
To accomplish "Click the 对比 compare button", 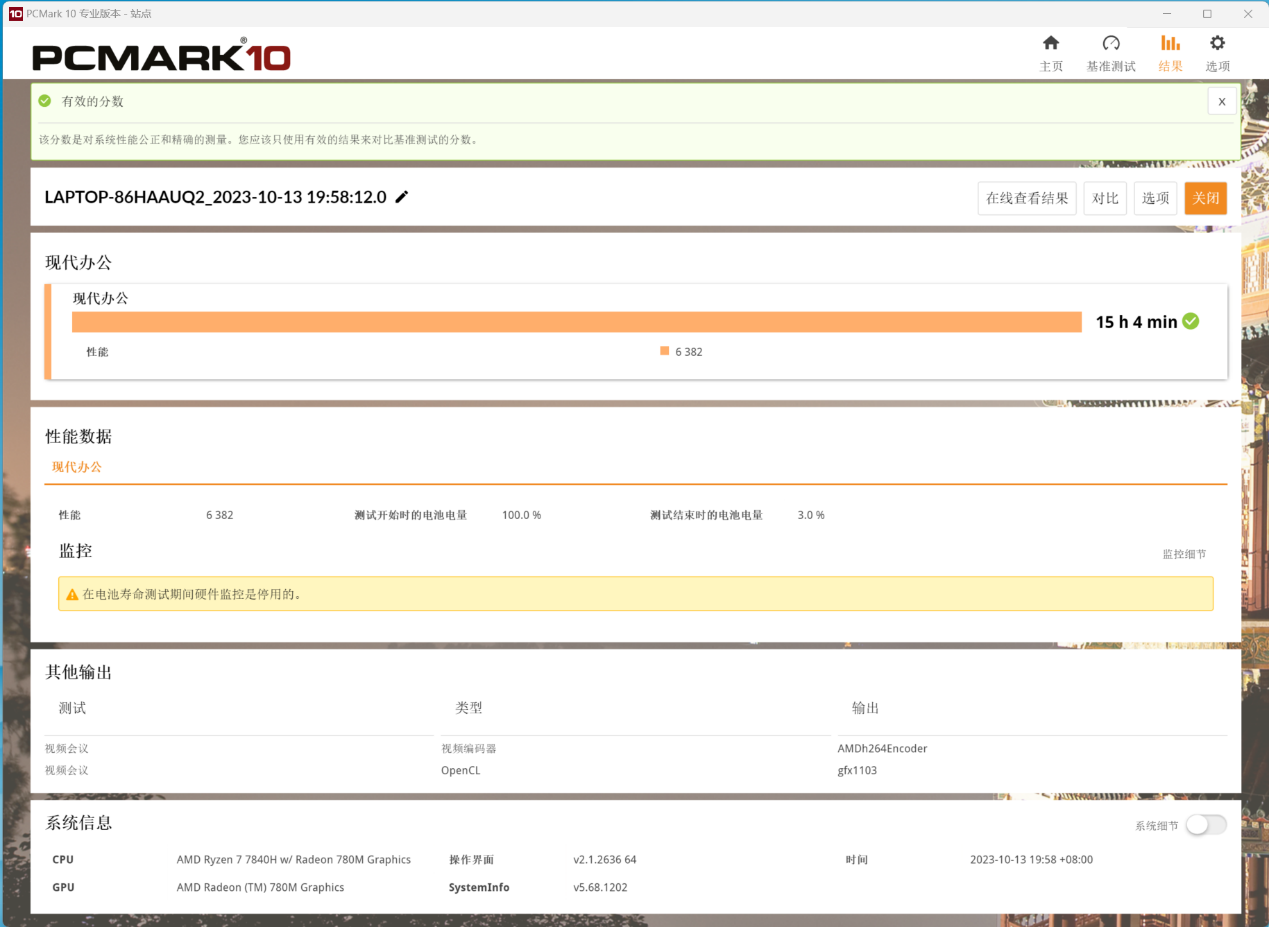I will point(1105,198).
